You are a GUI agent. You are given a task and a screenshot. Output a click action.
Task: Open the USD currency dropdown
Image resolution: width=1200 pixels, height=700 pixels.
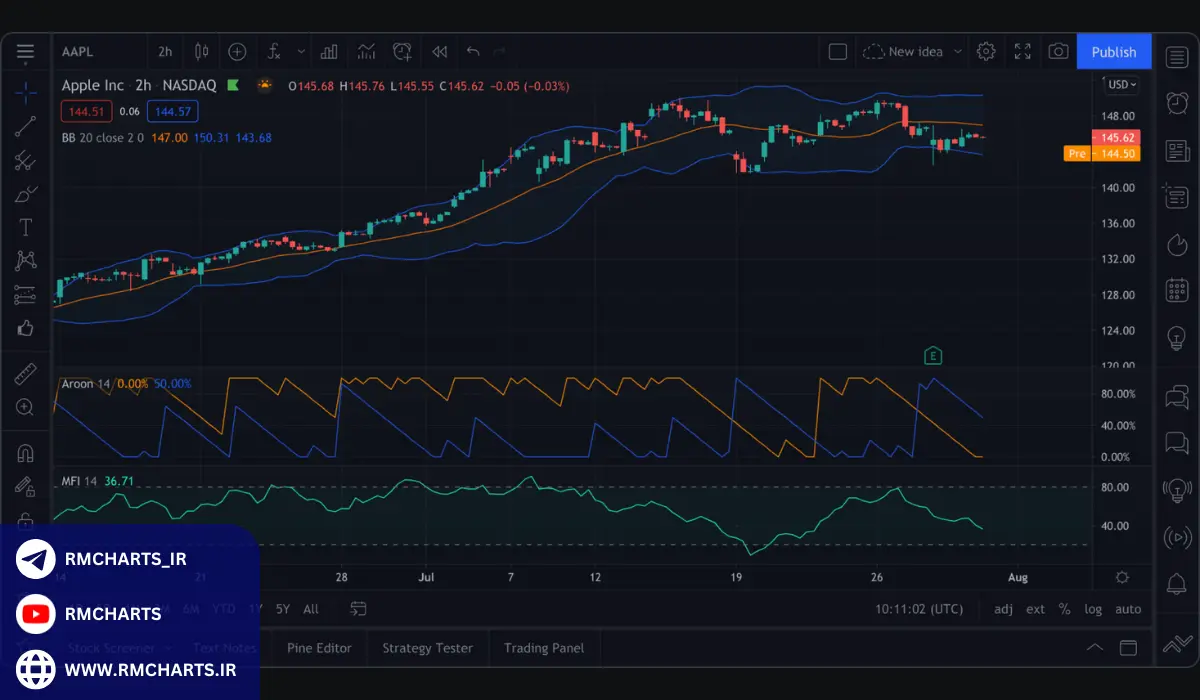tap(1121, 85)
